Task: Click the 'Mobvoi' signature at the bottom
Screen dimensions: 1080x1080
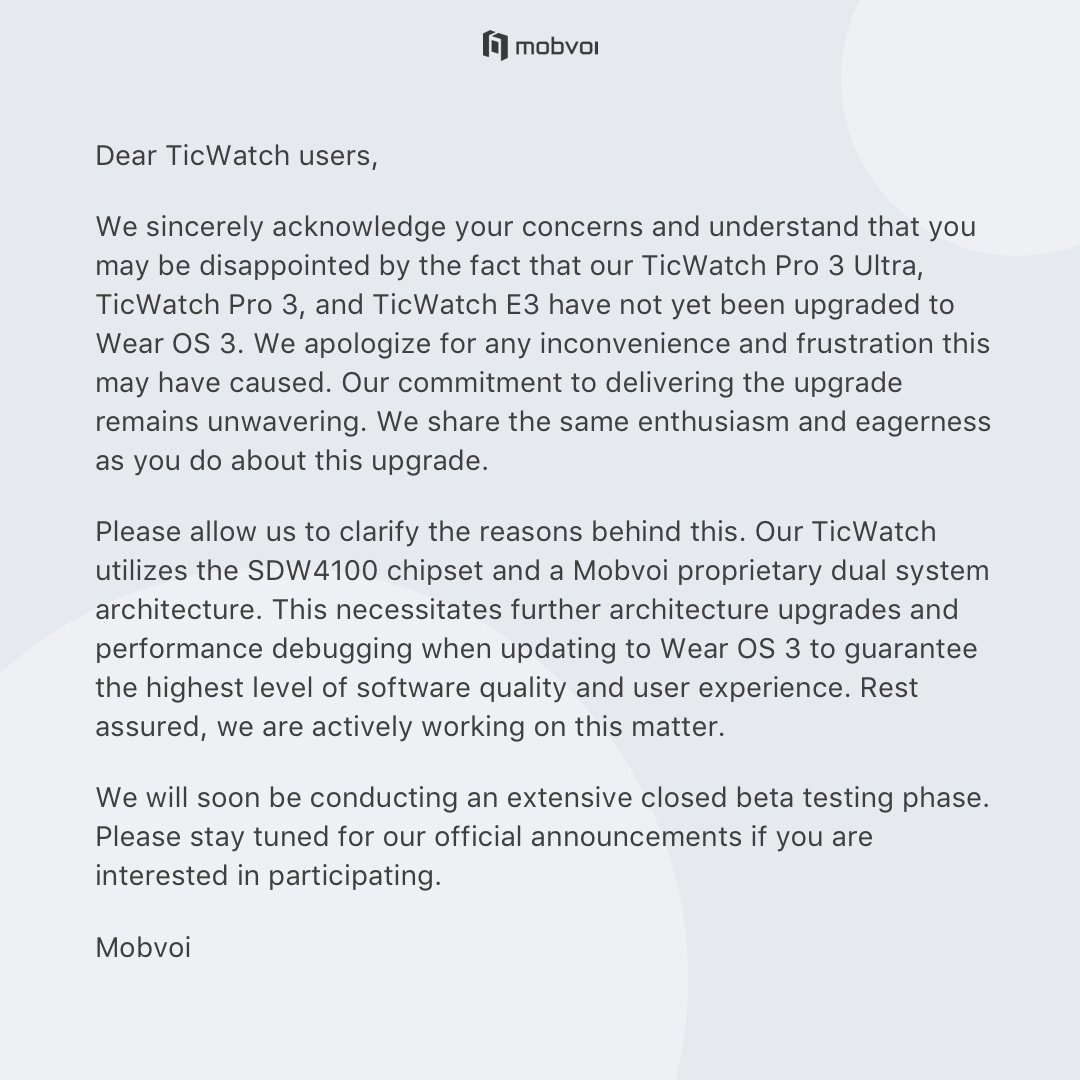Action: (142, 945)
